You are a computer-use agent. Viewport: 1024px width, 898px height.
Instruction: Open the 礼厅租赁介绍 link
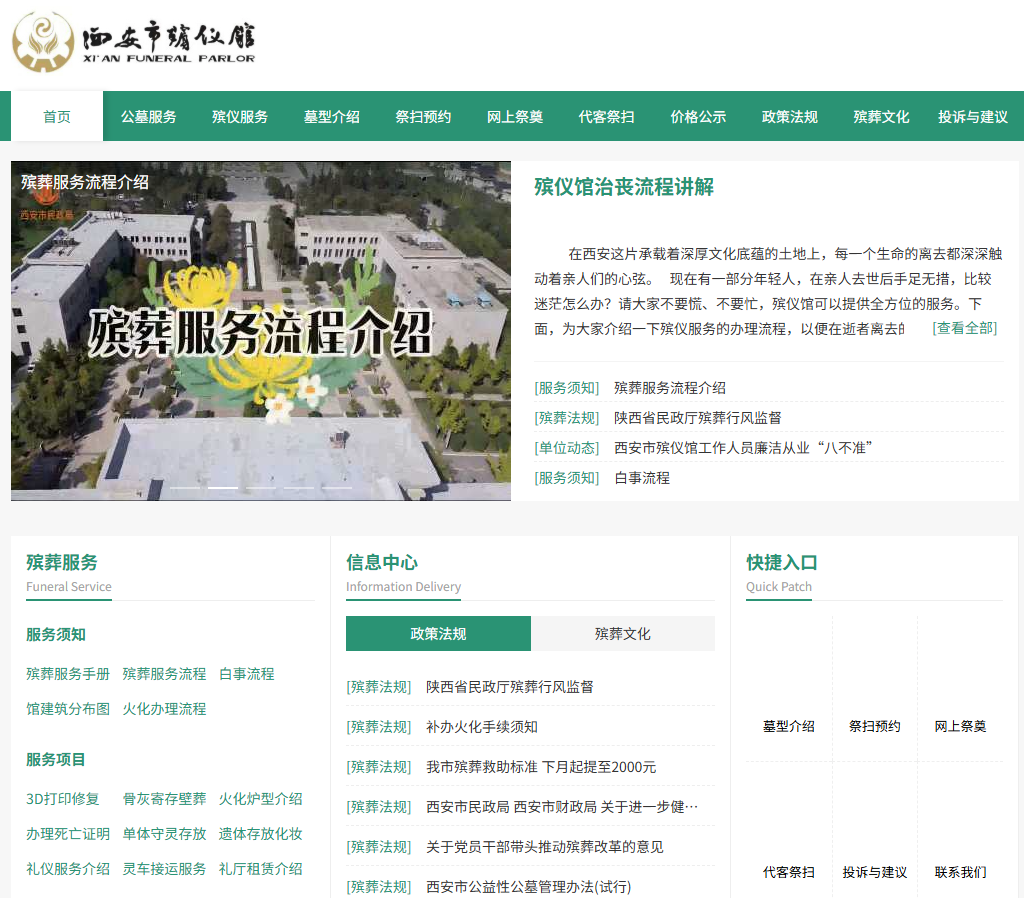[261, 869]
